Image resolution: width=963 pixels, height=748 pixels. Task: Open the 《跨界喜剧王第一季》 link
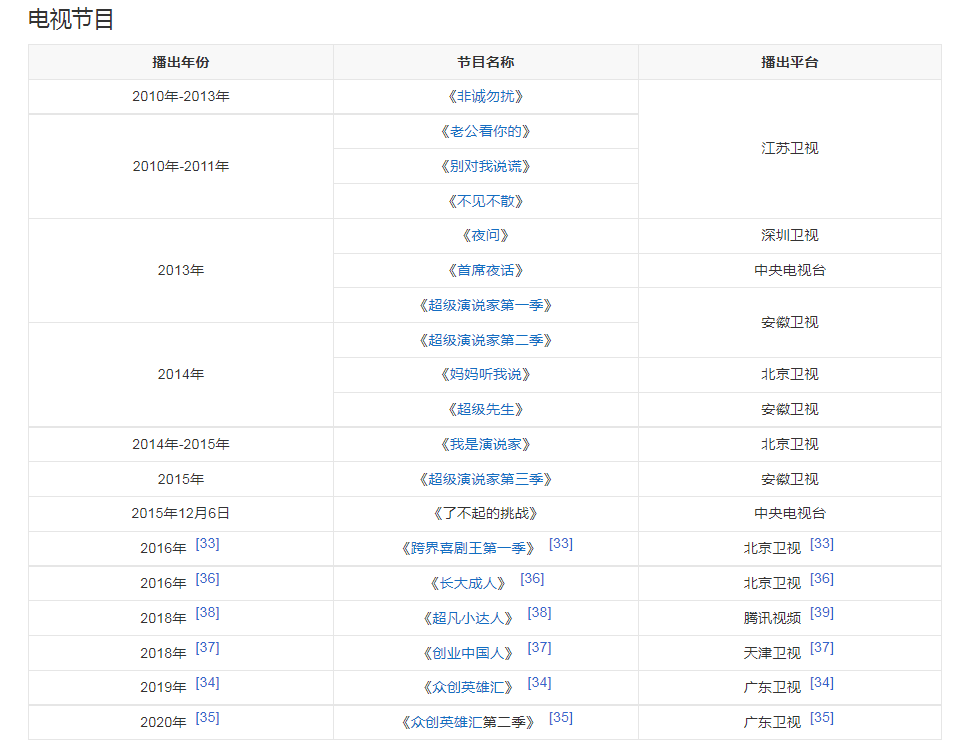pos(467,549)
